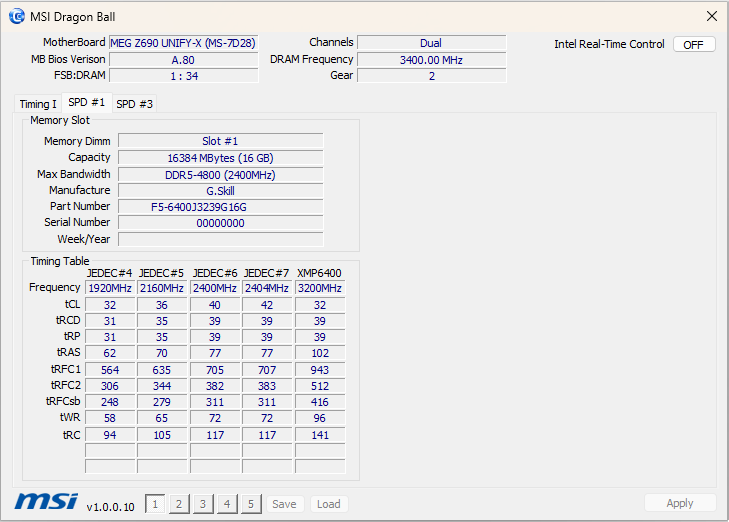Image resolution: width=729 pixels, height=522 pixels.
Task: Click tRFC2 value 512
Action: (320, 386)
